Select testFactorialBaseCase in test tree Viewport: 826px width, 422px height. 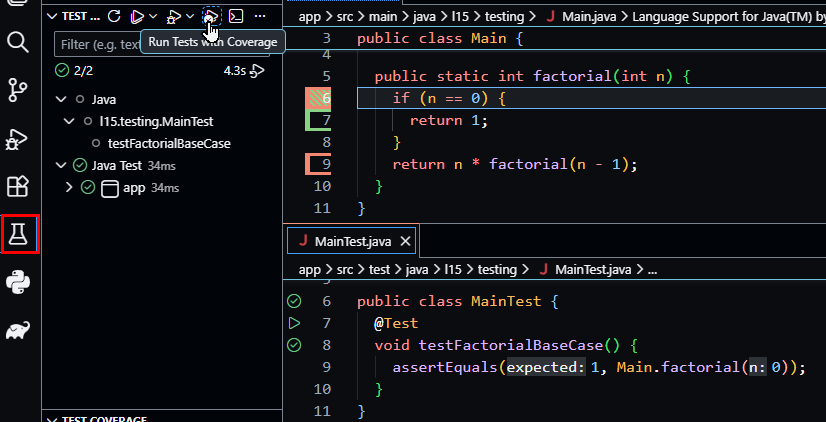pos(169,143)
